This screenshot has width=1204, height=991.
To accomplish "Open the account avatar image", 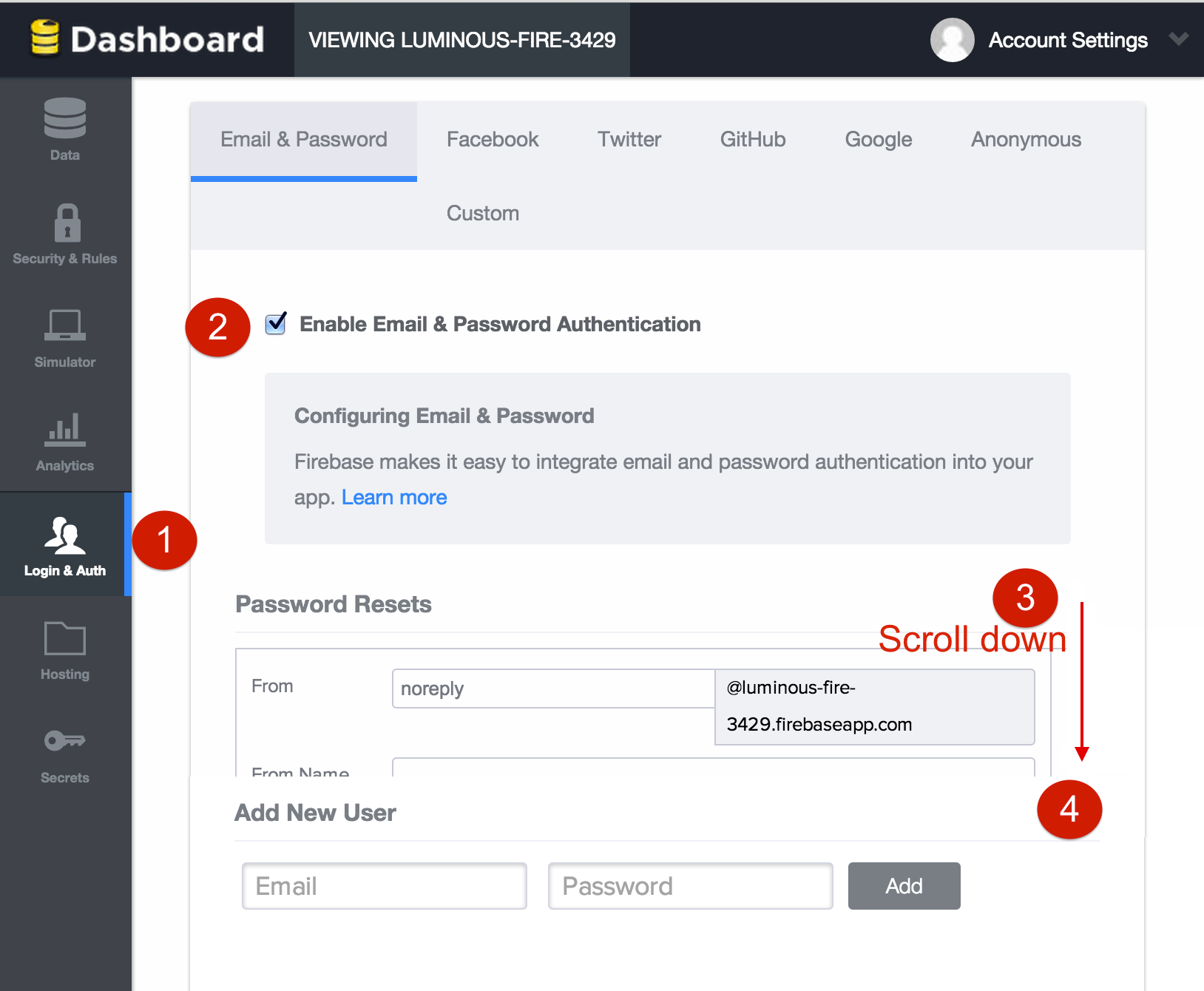I will [952, 39].
